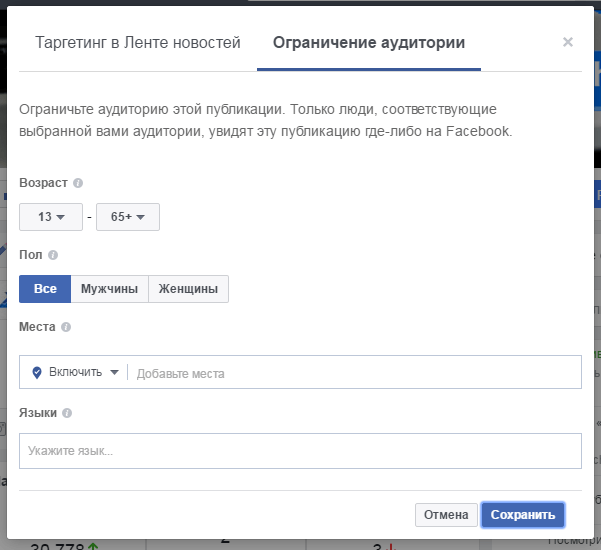Select Мужчины gender option
This screenshot has height=550, width=601.
[110, 289]
